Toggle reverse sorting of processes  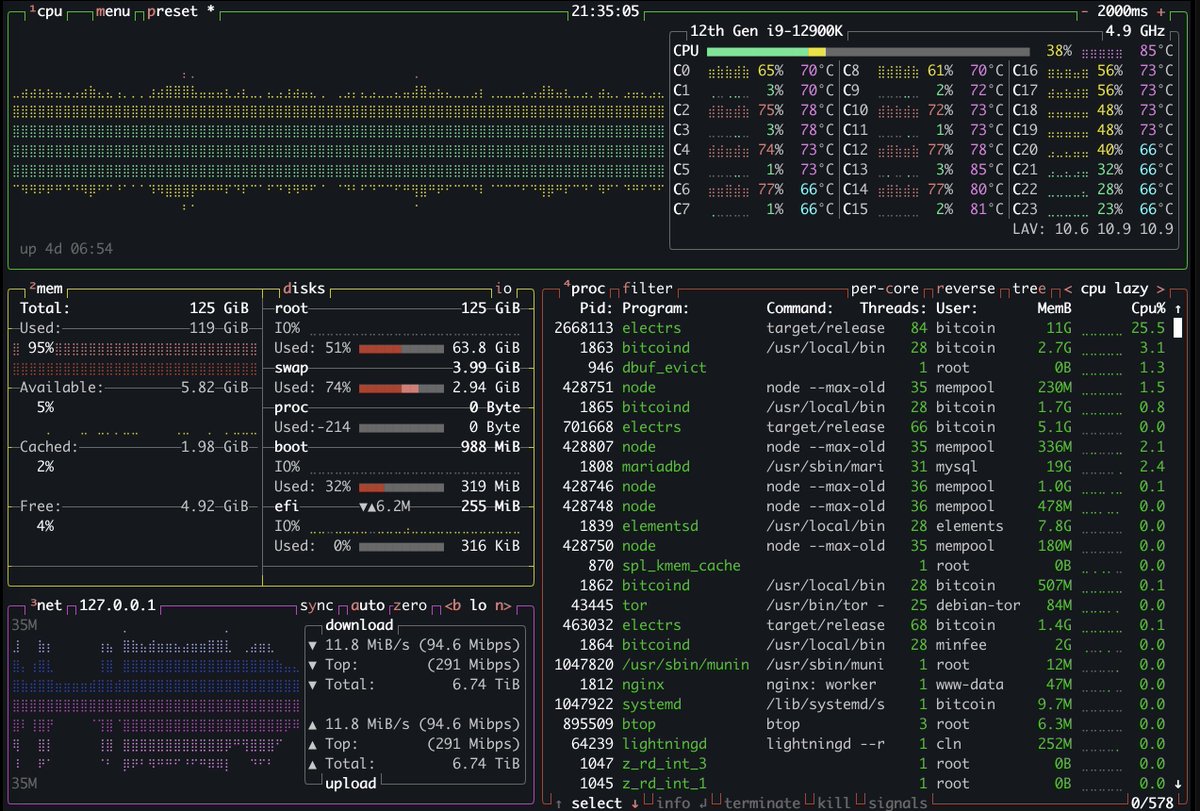point(966,288)
